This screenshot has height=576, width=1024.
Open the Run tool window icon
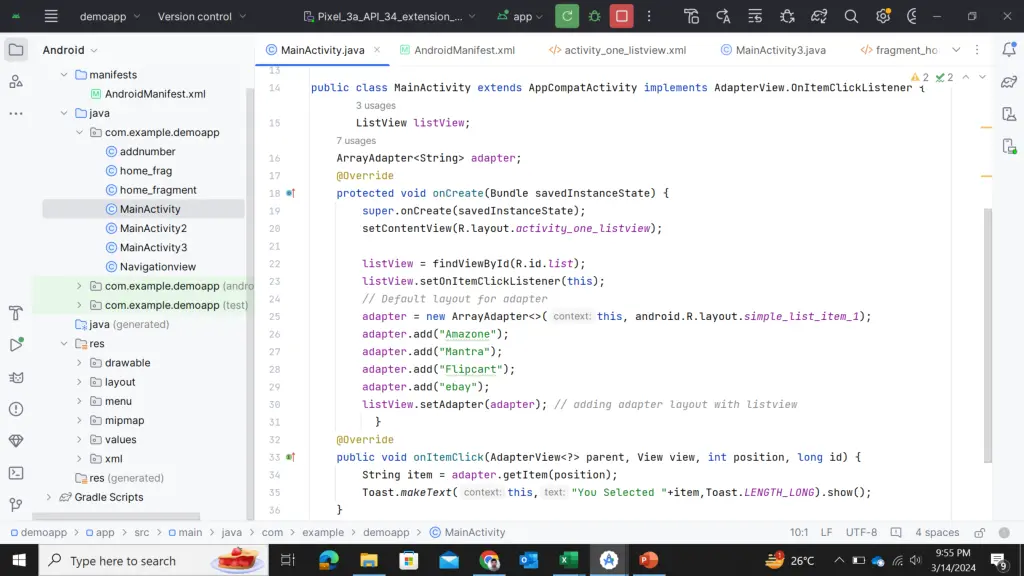[x=16, y=345]
